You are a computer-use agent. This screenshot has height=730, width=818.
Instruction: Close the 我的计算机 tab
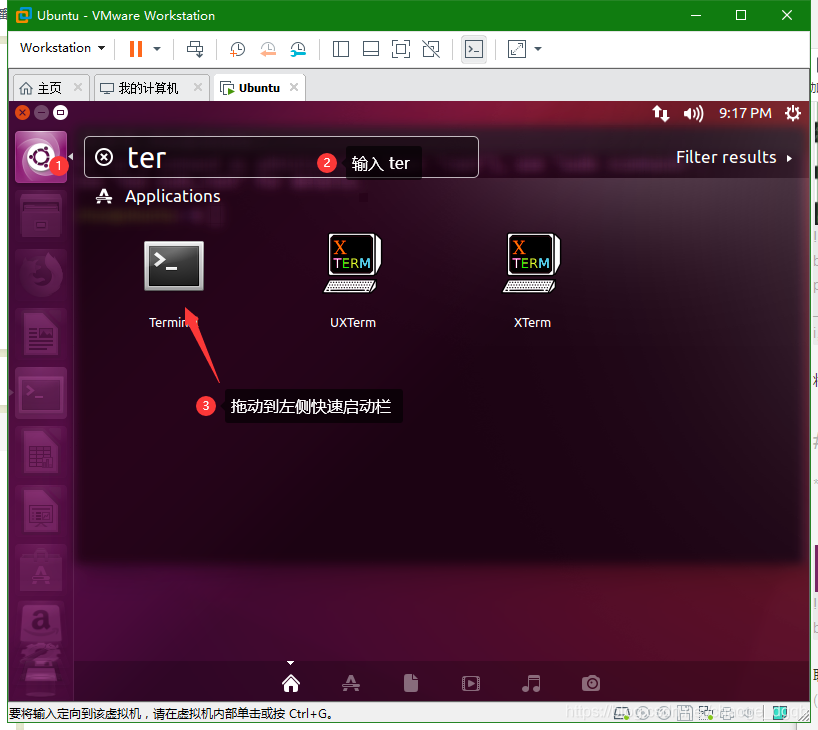click(198, 87)
